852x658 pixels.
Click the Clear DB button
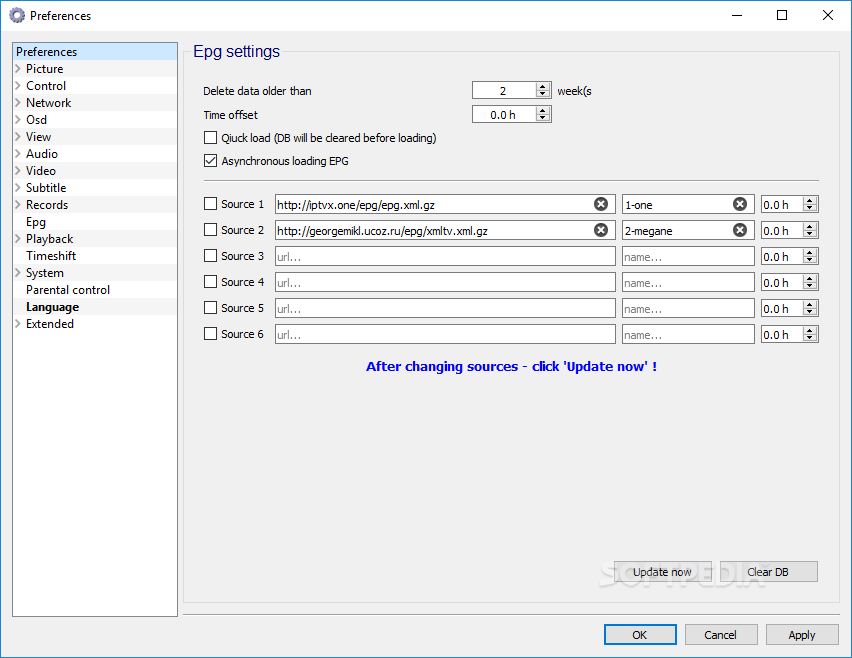coord(768,572)
